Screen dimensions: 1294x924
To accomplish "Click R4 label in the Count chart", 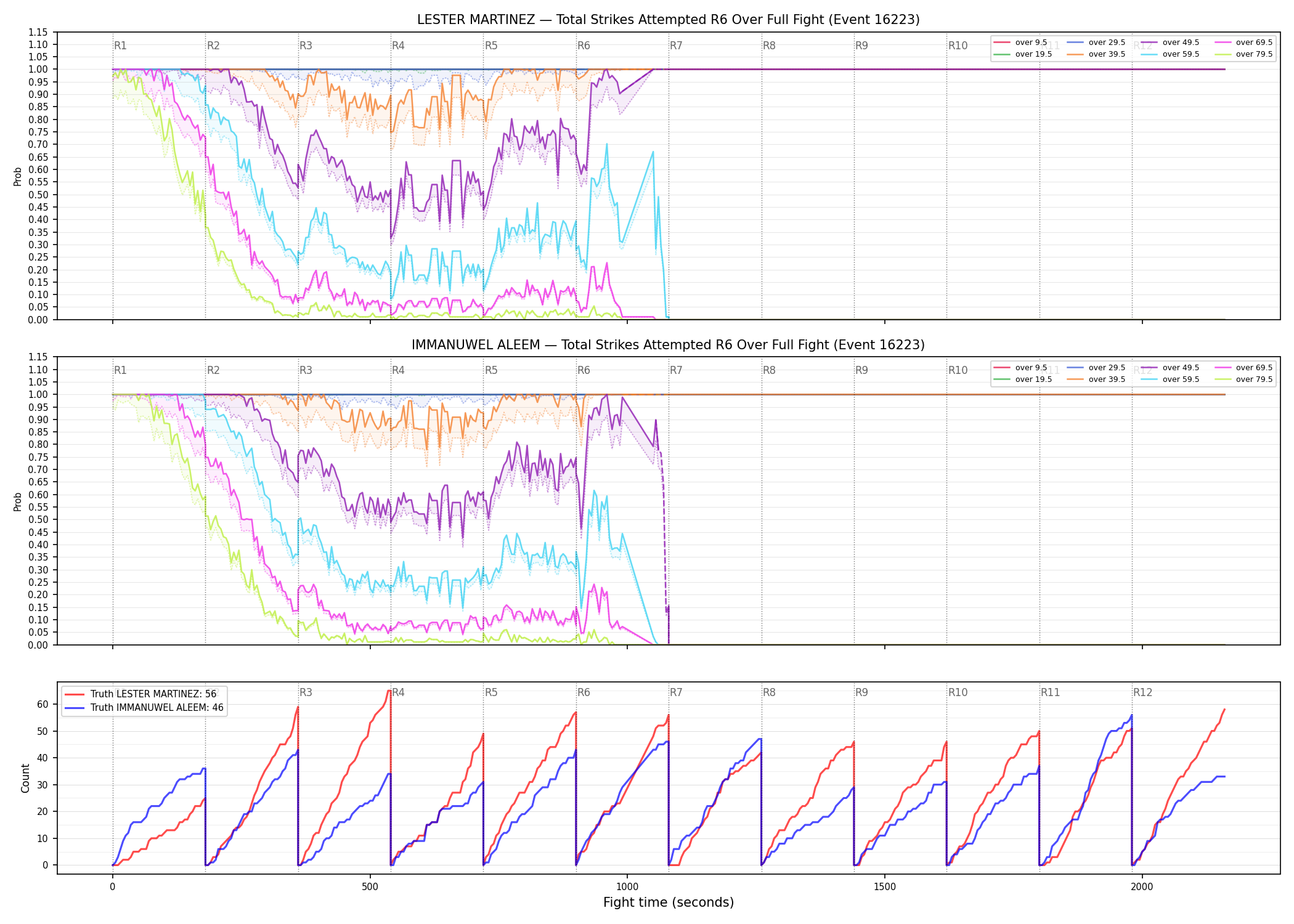I will (x=398, y=692).
